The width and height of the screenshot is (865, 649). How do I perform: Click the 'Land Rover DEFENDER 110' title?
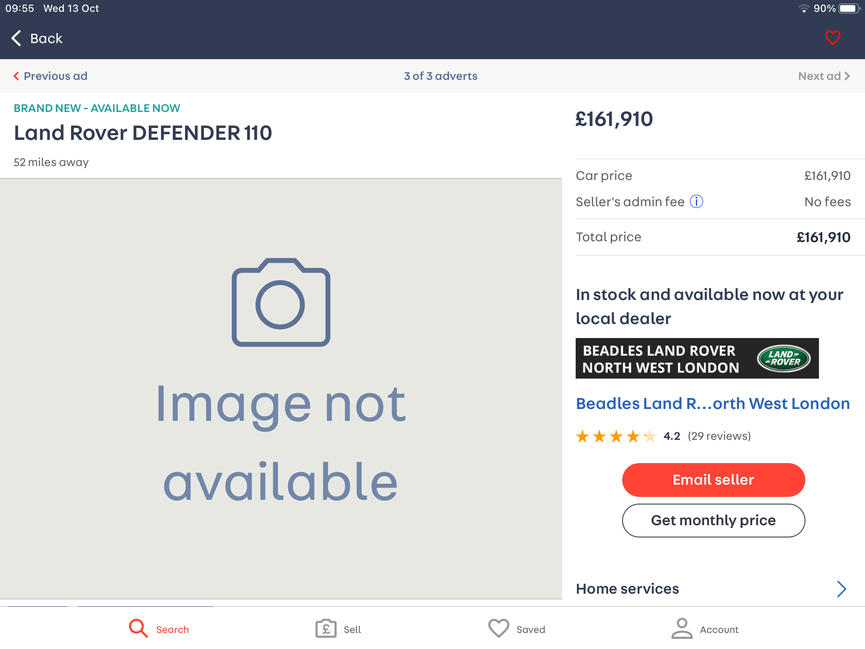click(143, 133)
